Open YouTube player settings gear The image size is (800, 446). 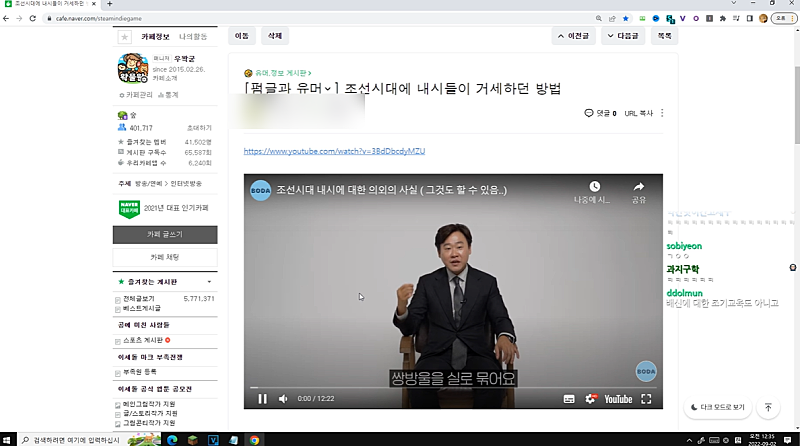tap(591, 399)
